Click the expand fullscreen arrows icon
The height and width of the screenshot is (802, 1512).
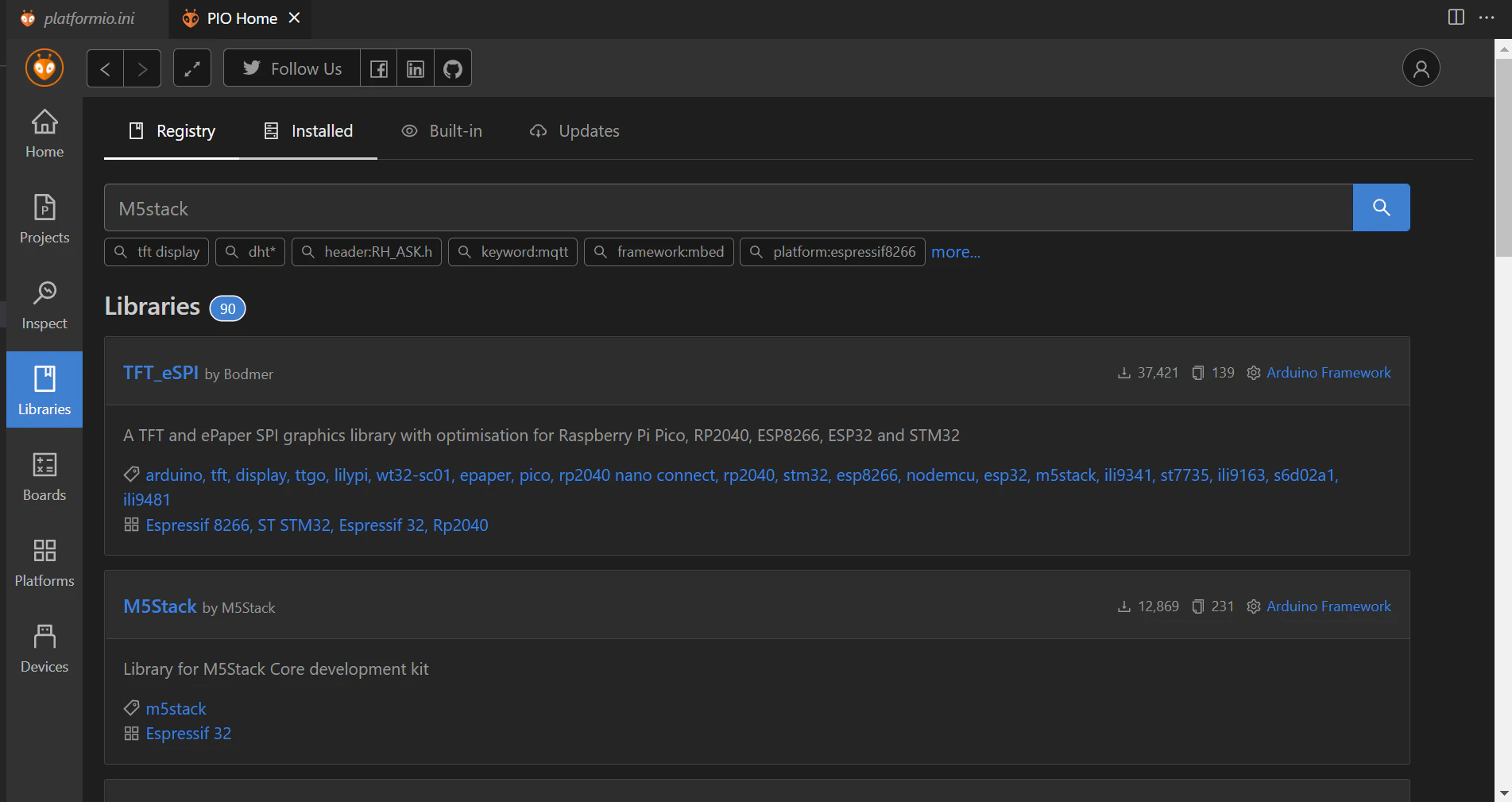click(192, 68)
